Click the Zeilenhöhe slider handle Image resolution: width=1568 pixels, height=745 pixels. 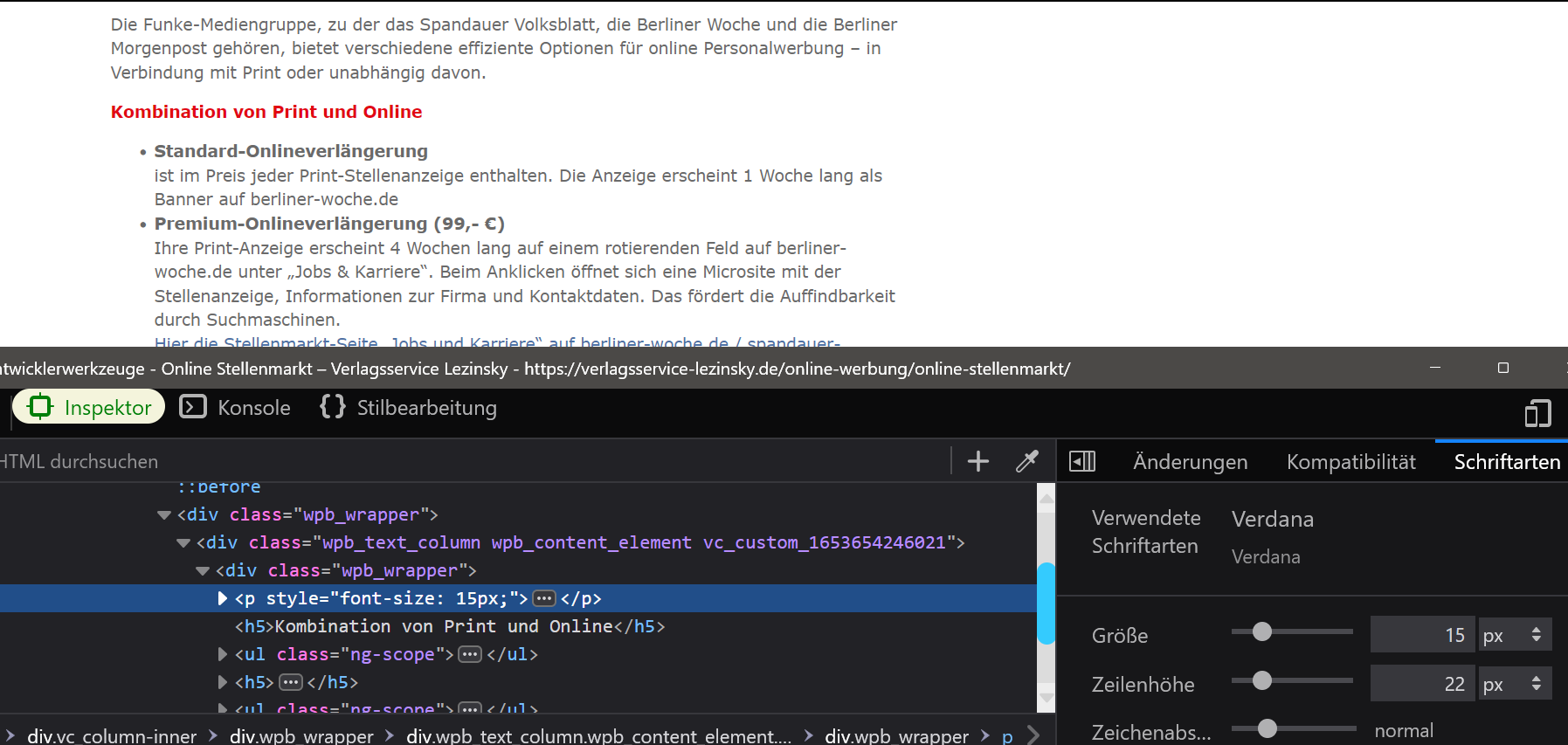pyautogui.click(x=1261, y=680)
